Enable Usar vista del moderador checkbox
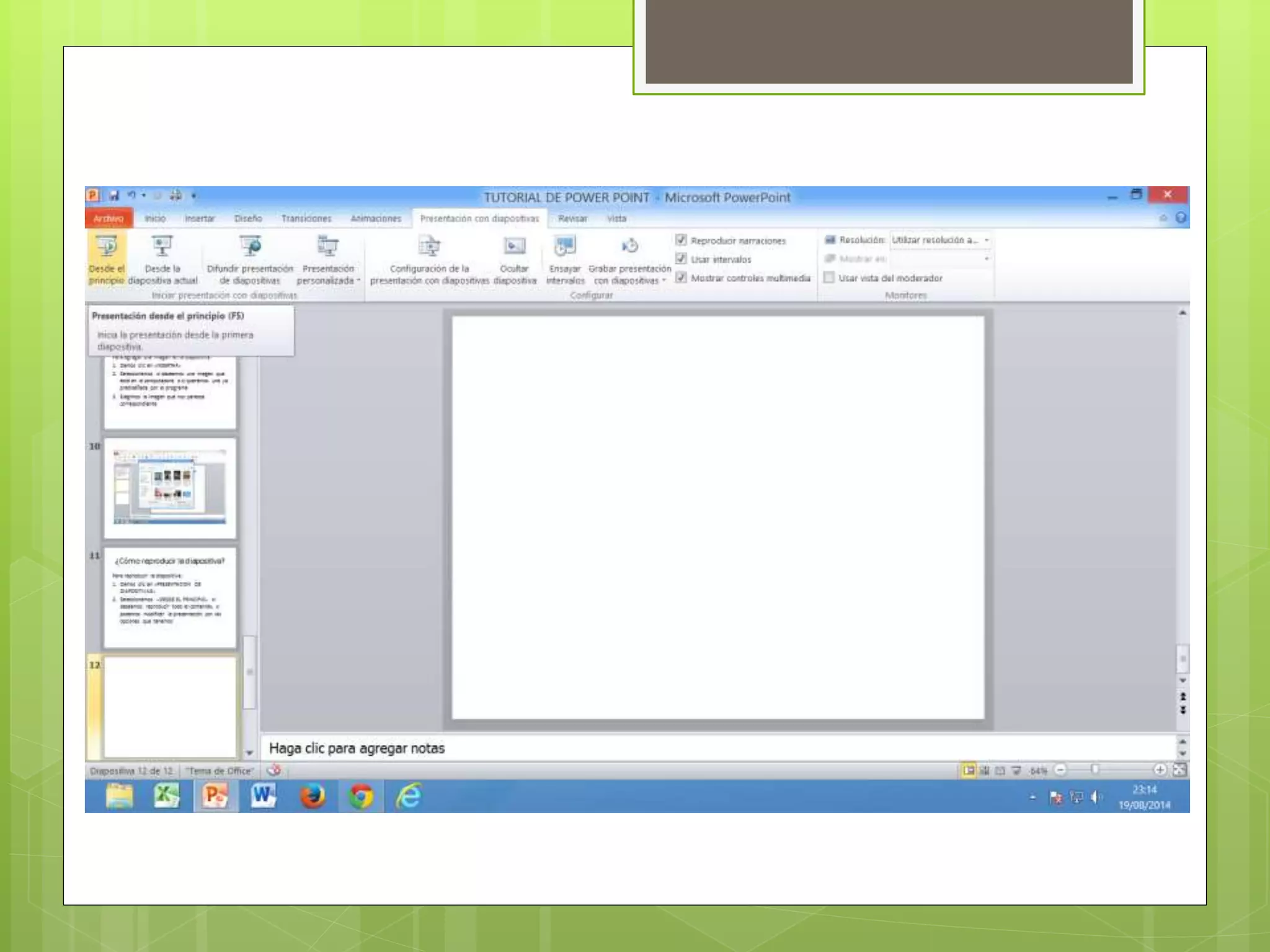 pyautogui.click(x=828, y=278)
